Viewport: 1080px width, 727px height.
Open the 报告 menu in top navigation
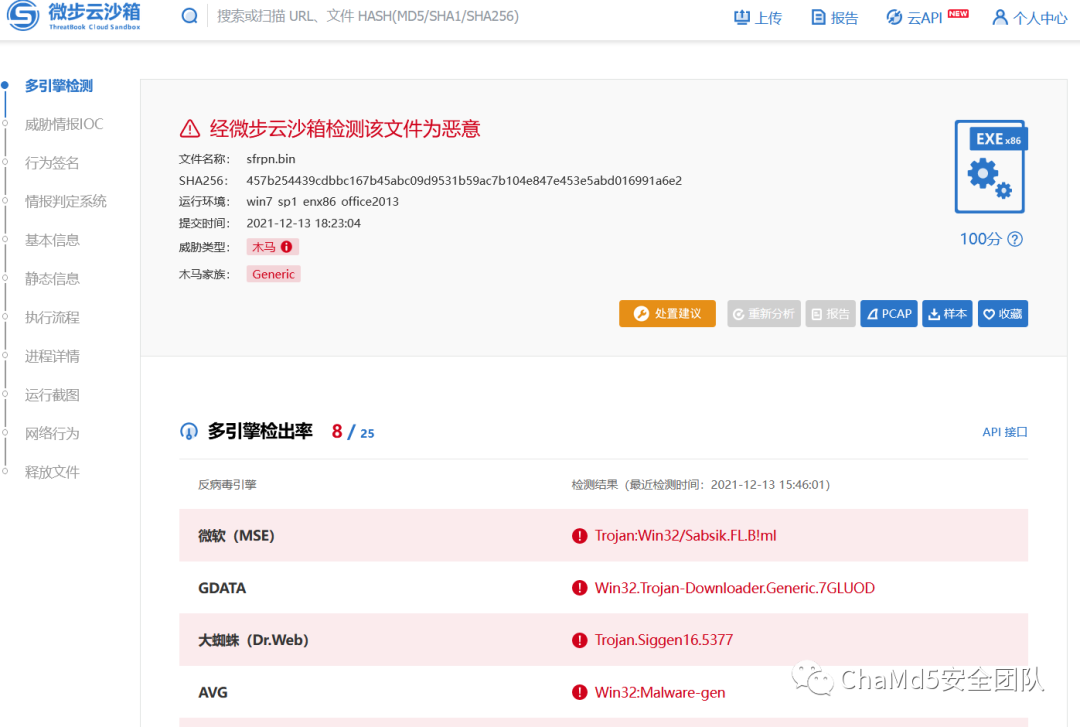(x=835, y=17)
